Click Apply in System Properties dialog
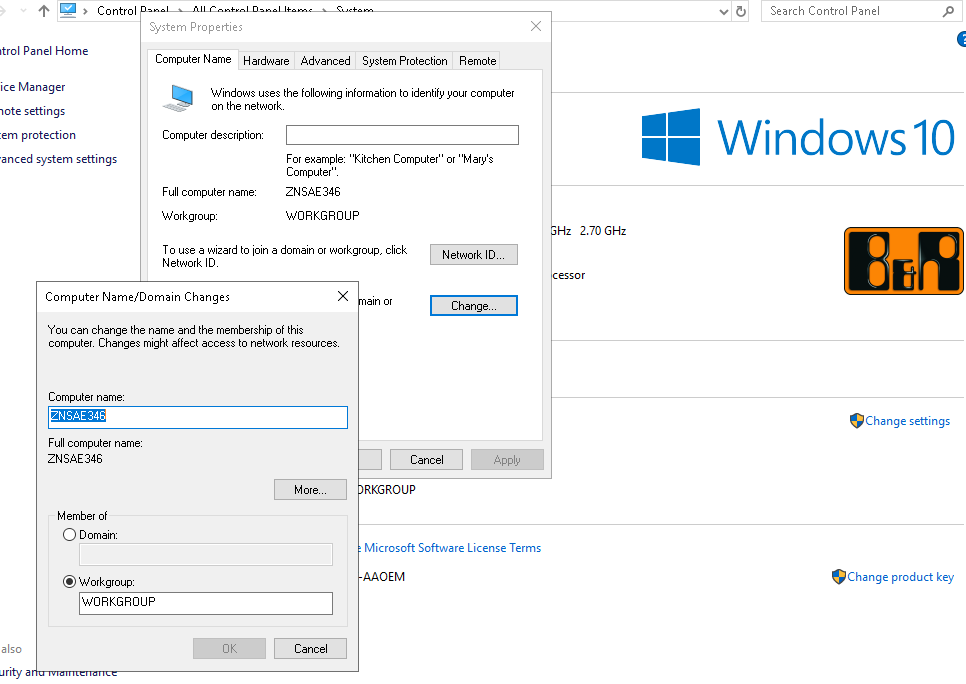 click(x=507, y=460)
